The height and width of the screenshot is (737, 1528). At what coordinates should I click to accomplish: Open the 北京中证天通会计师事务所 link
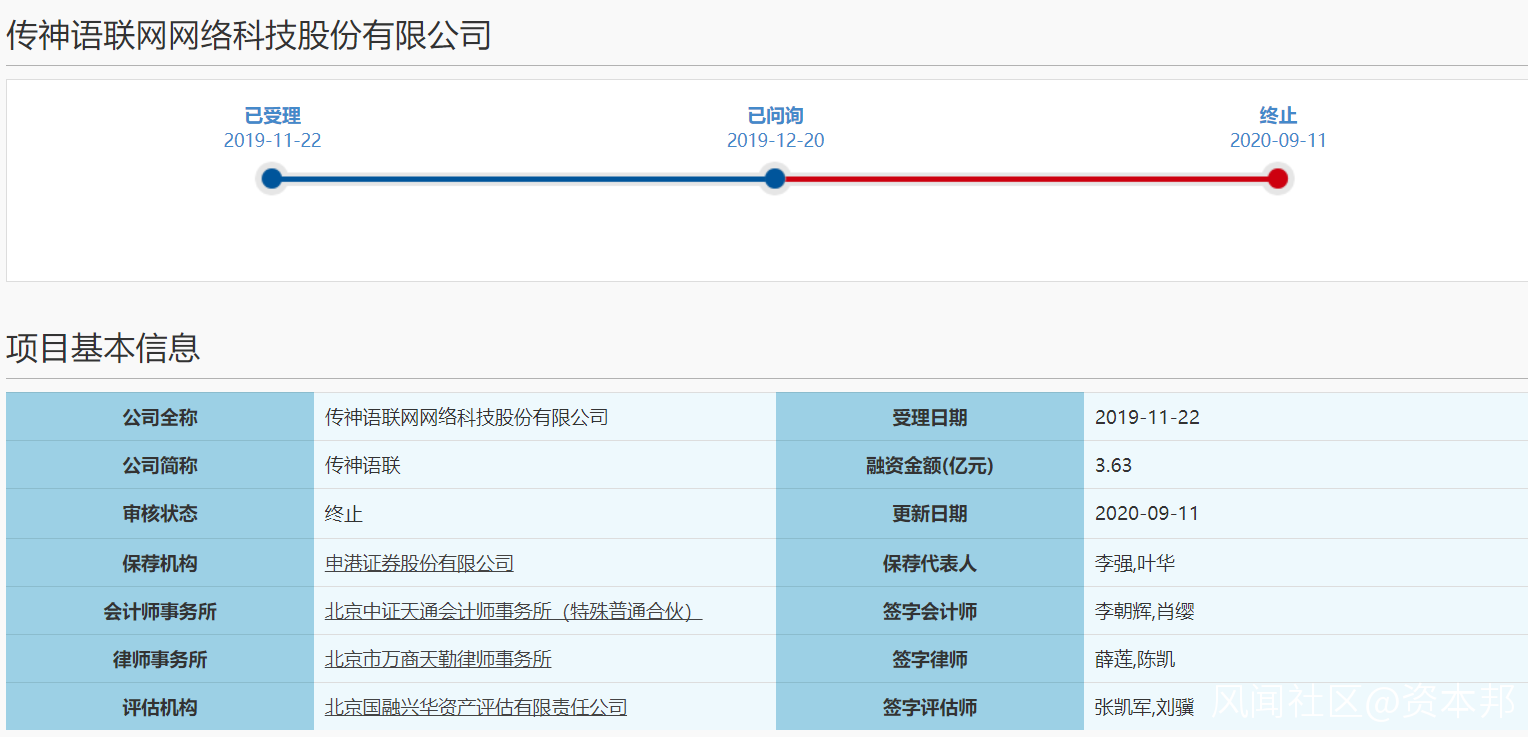click(x=513, y=611)
